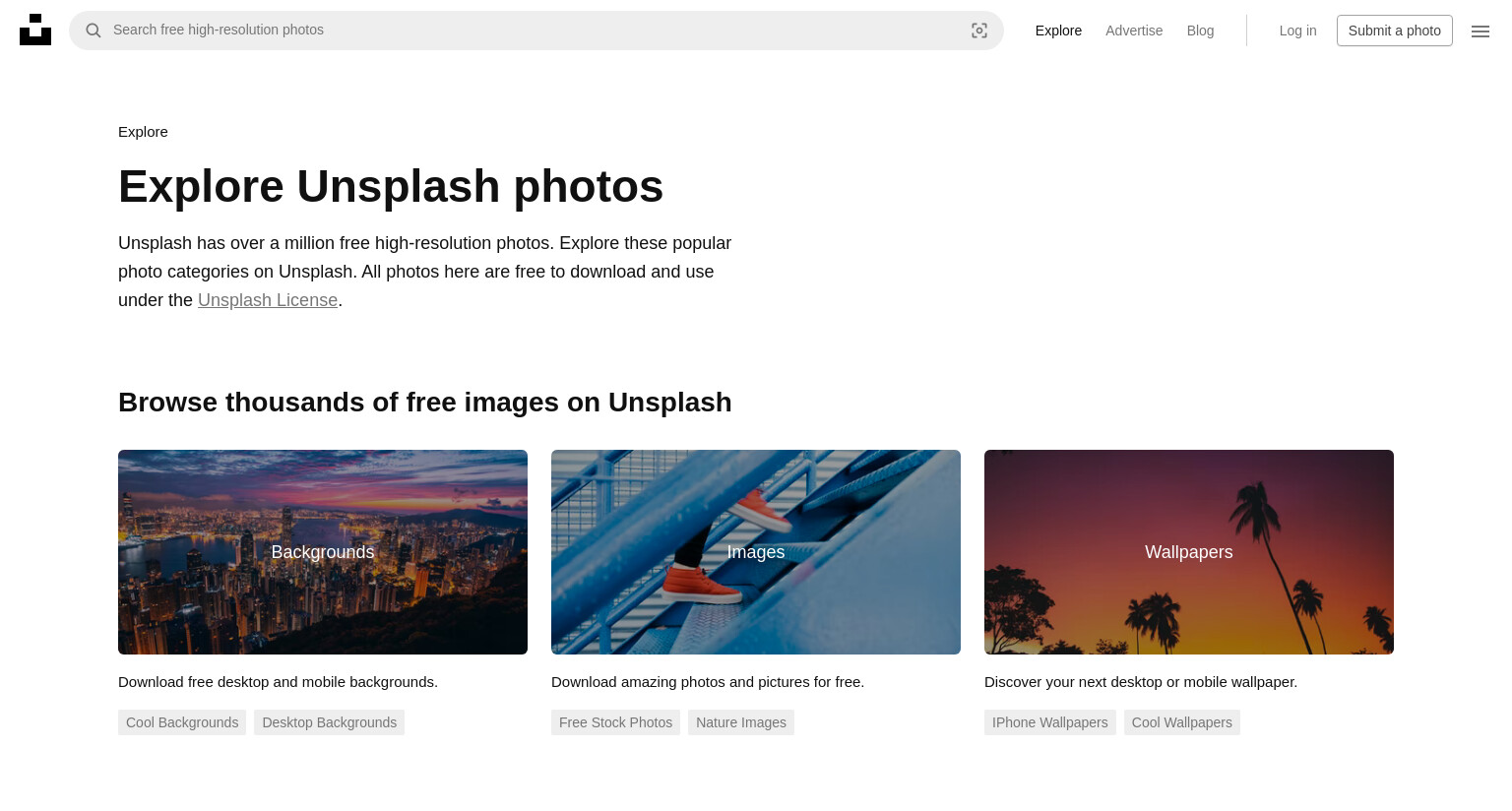Open the Wallpapers category thumbnail
This screenshot has height=811, width=1512.
(x=1189, y=552)
